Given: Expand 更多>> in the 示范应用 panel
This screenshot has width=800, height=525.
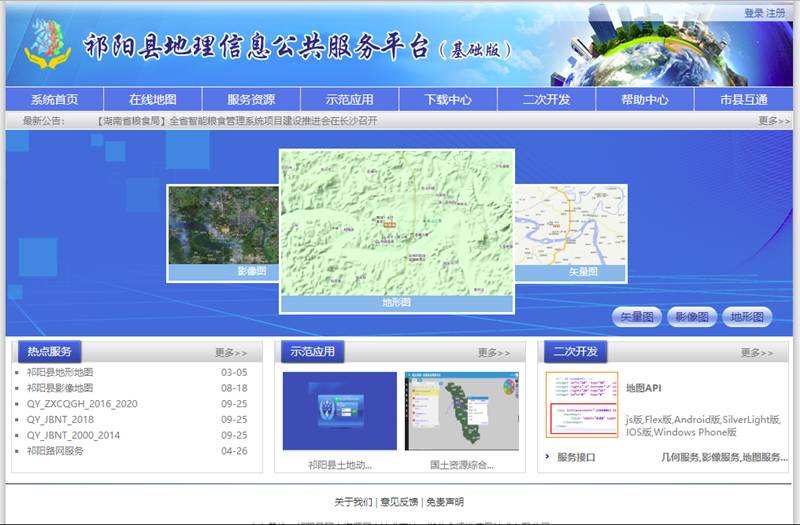Looking at the screenshot, I should click(x=494, y=353).
